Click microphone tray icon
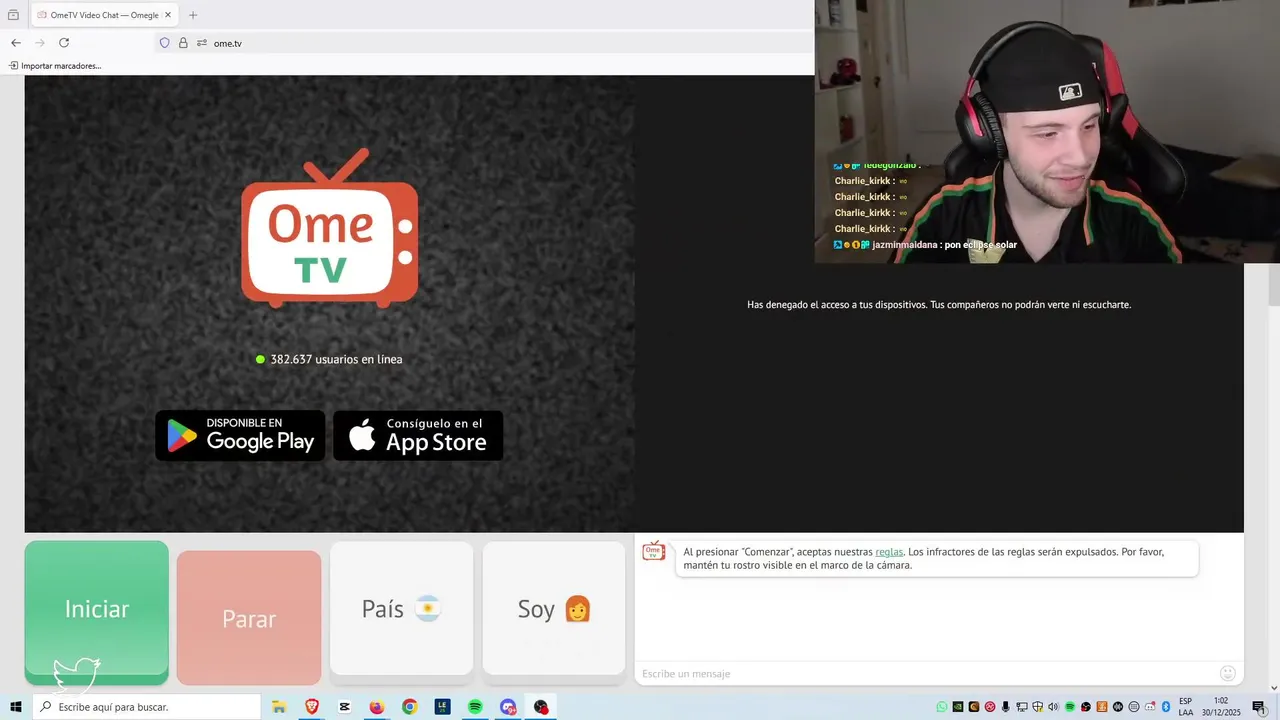 (1005, 707)
